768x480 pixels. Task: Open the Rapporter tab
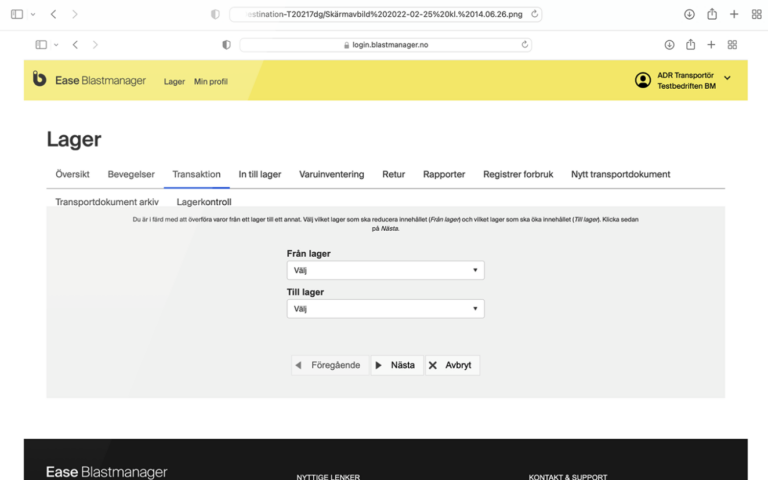(444, 174)
